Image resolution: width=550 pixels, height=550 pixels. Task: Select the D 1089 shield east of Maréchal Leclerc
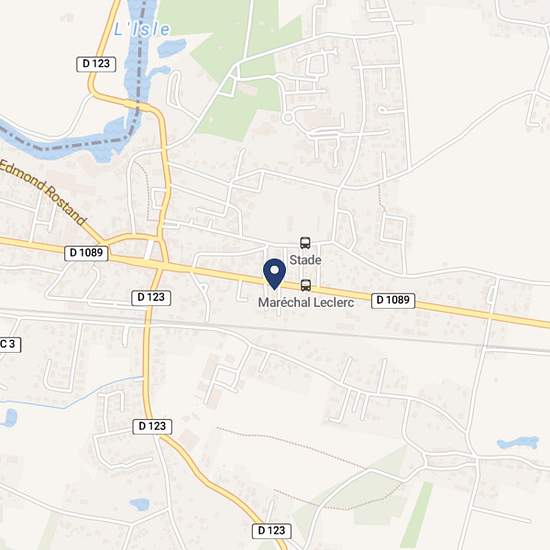point(393,300)
